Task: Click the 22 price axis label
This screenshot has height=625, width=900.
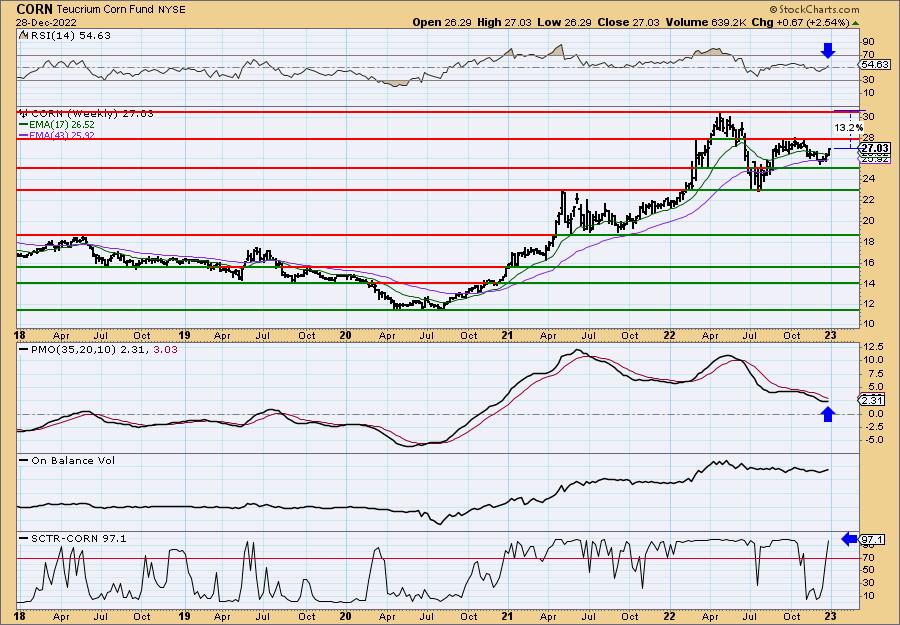Action: [868, 200]
